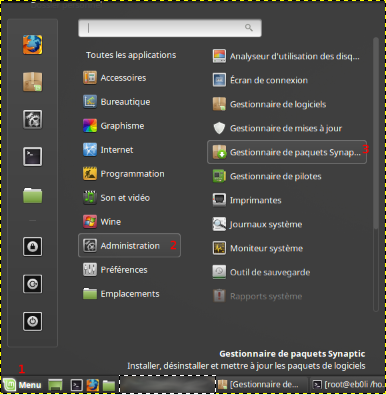Click the menu search input field
The height and width of the screenshot is (395, 386).
170,28
